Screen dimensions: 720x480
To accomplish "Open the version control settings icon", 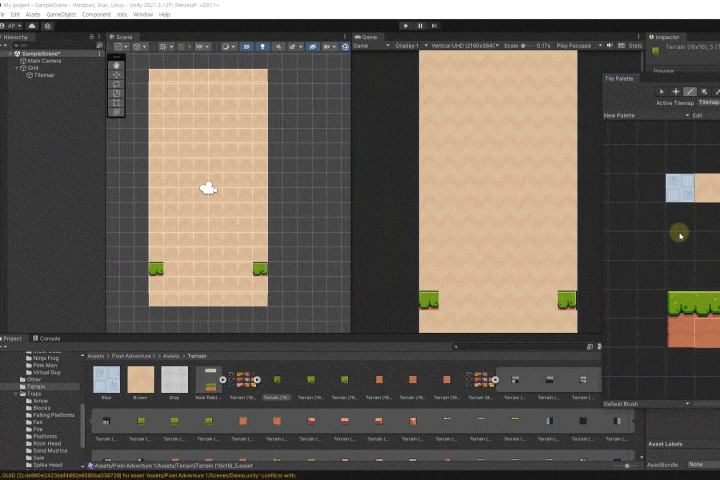I will (x=47, y=26).
